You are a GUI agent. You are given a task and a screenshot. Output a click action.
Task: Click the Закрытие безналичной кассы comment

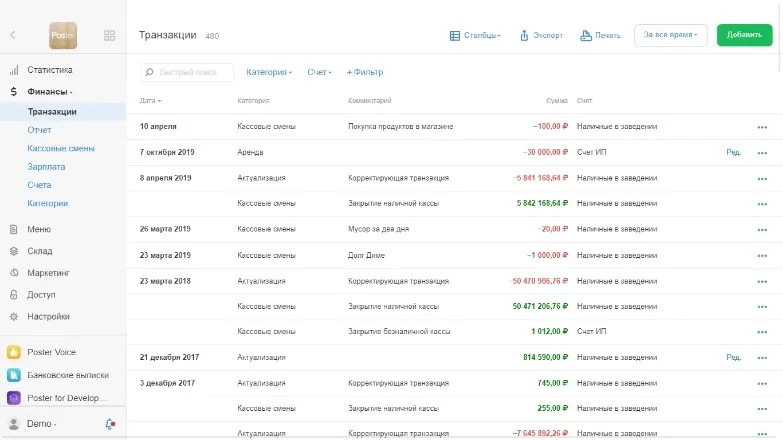pos(399,331)
